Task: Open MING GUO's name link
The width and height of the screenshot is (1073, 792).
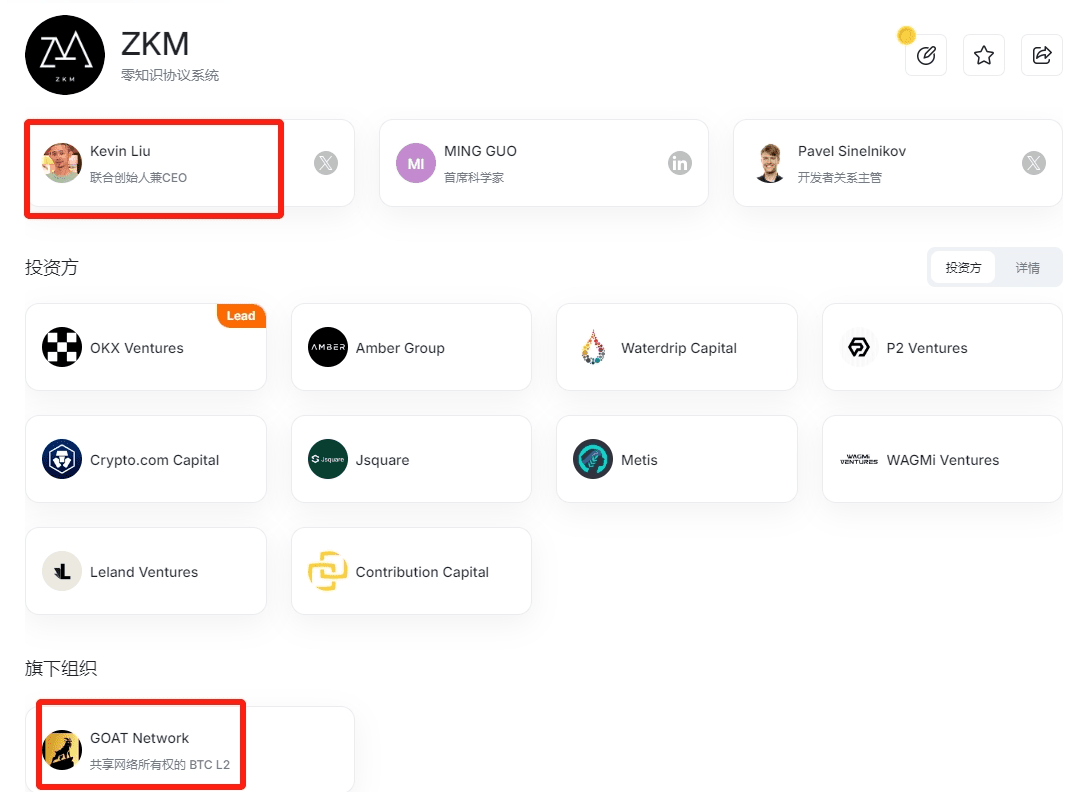Action: point(480,151)
